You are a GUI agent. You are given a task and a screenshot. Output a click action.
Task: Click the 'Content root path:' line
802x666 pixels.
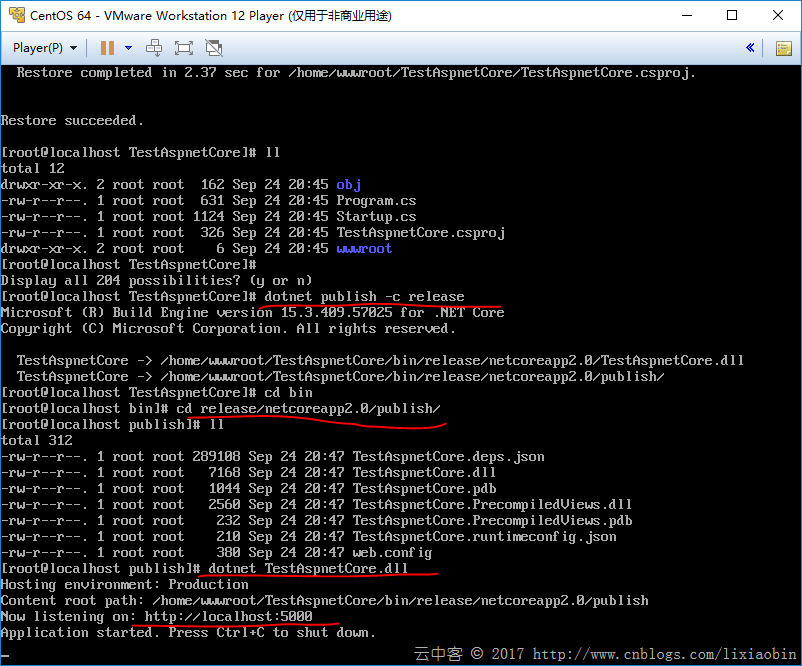[325, 601]
